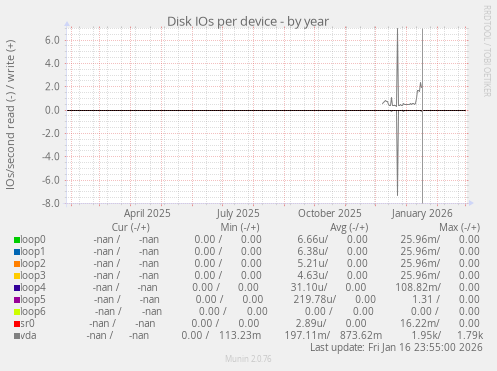Click the sr0 legend label

27,323
